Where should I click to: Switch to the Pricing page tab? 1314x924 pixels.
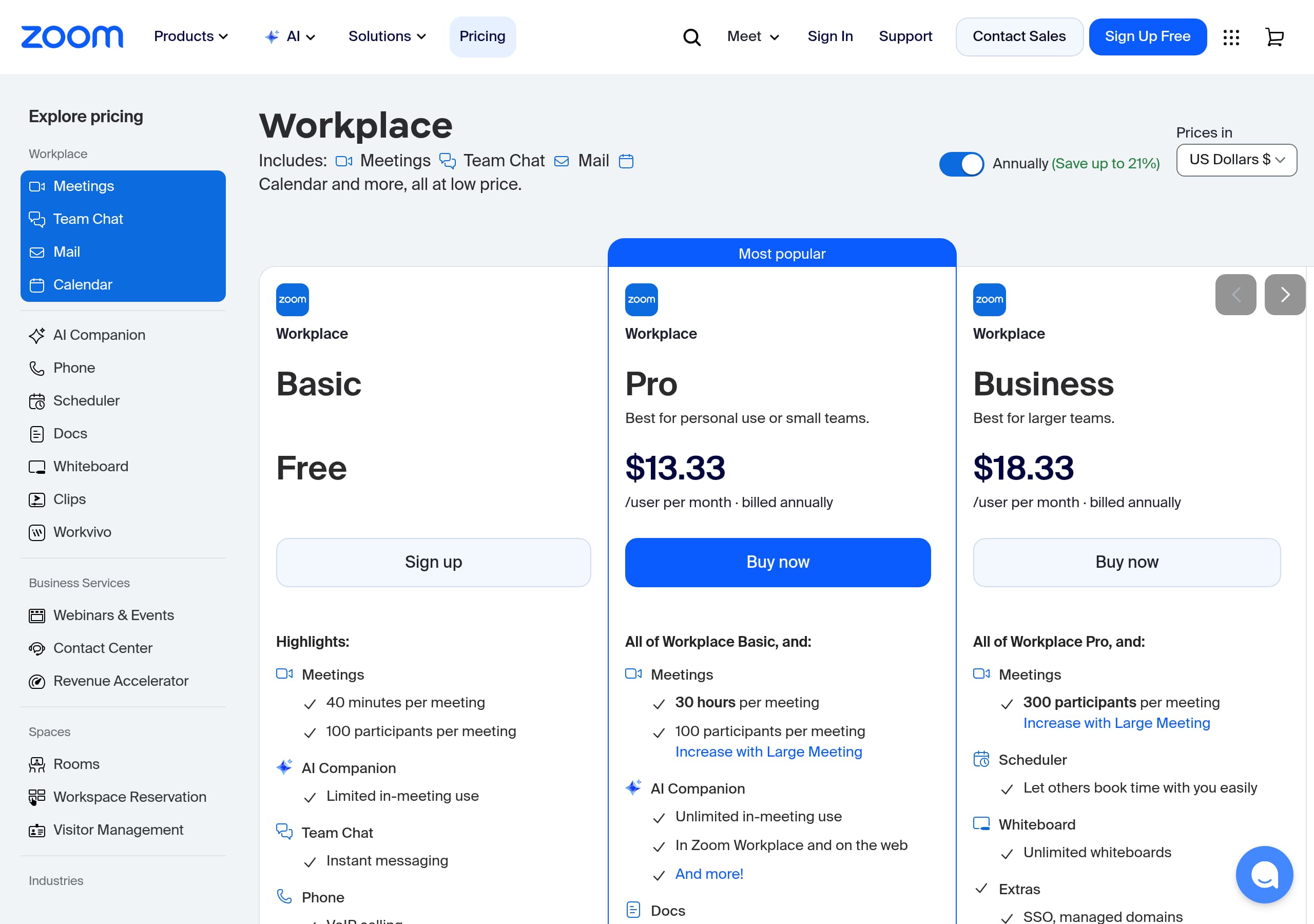pyautogui.click(x=482, y=36)
